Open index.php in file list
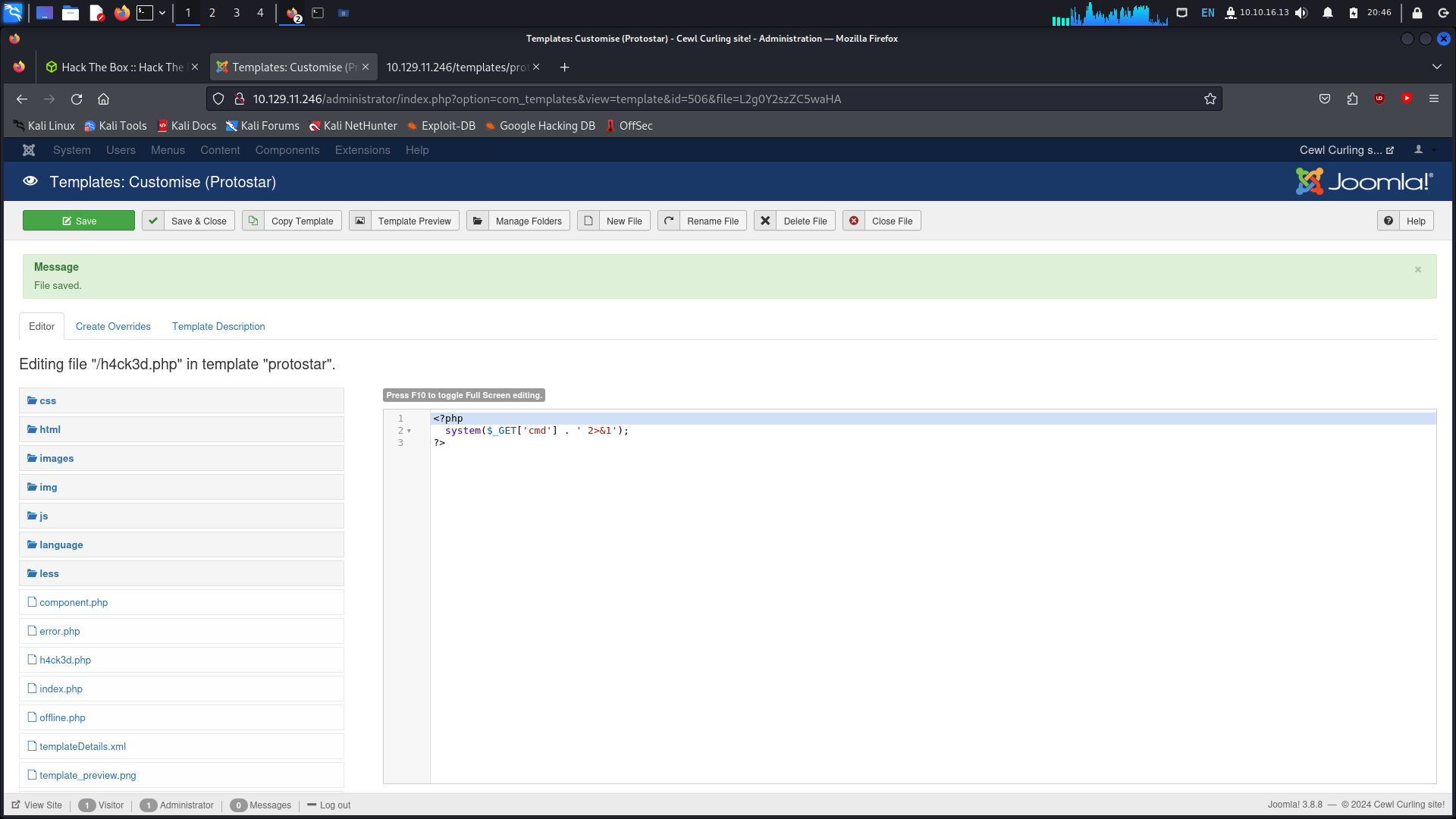The height and width of the screenshot is (819, 1456). click(x=61, y=689)
